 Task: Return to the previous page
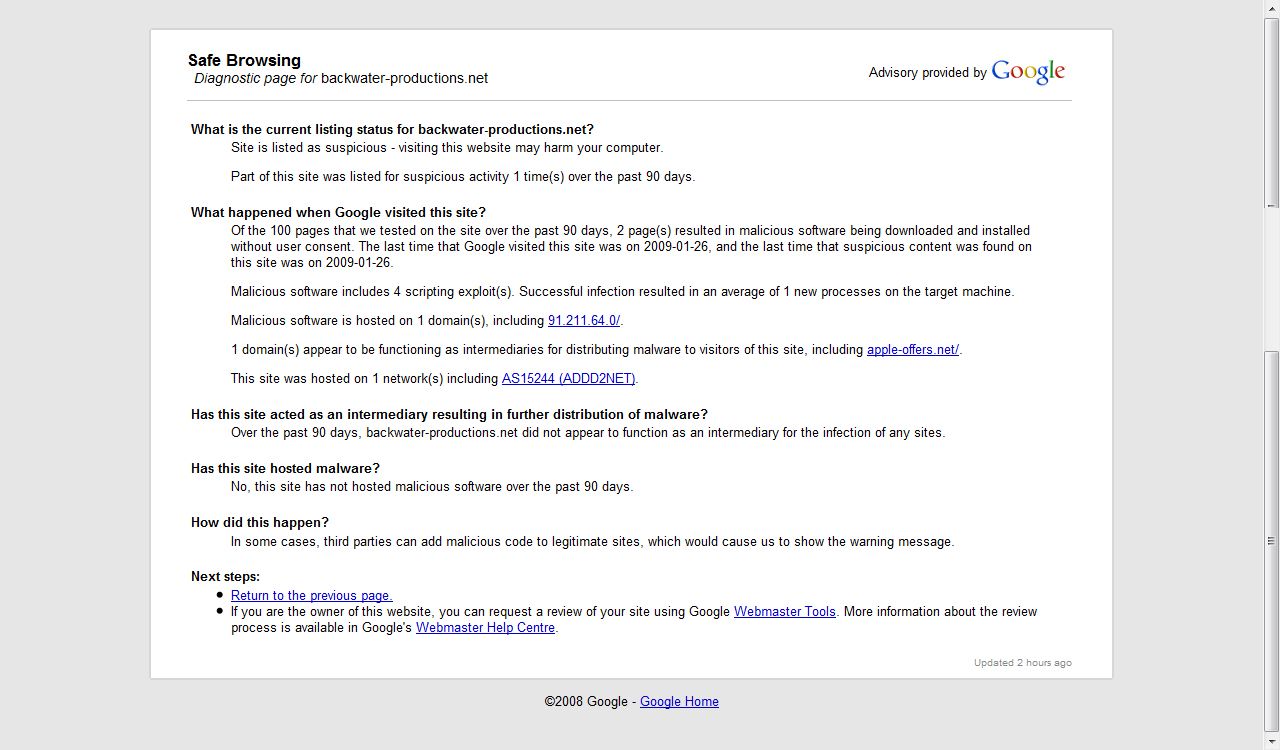[x=311, y=596]
